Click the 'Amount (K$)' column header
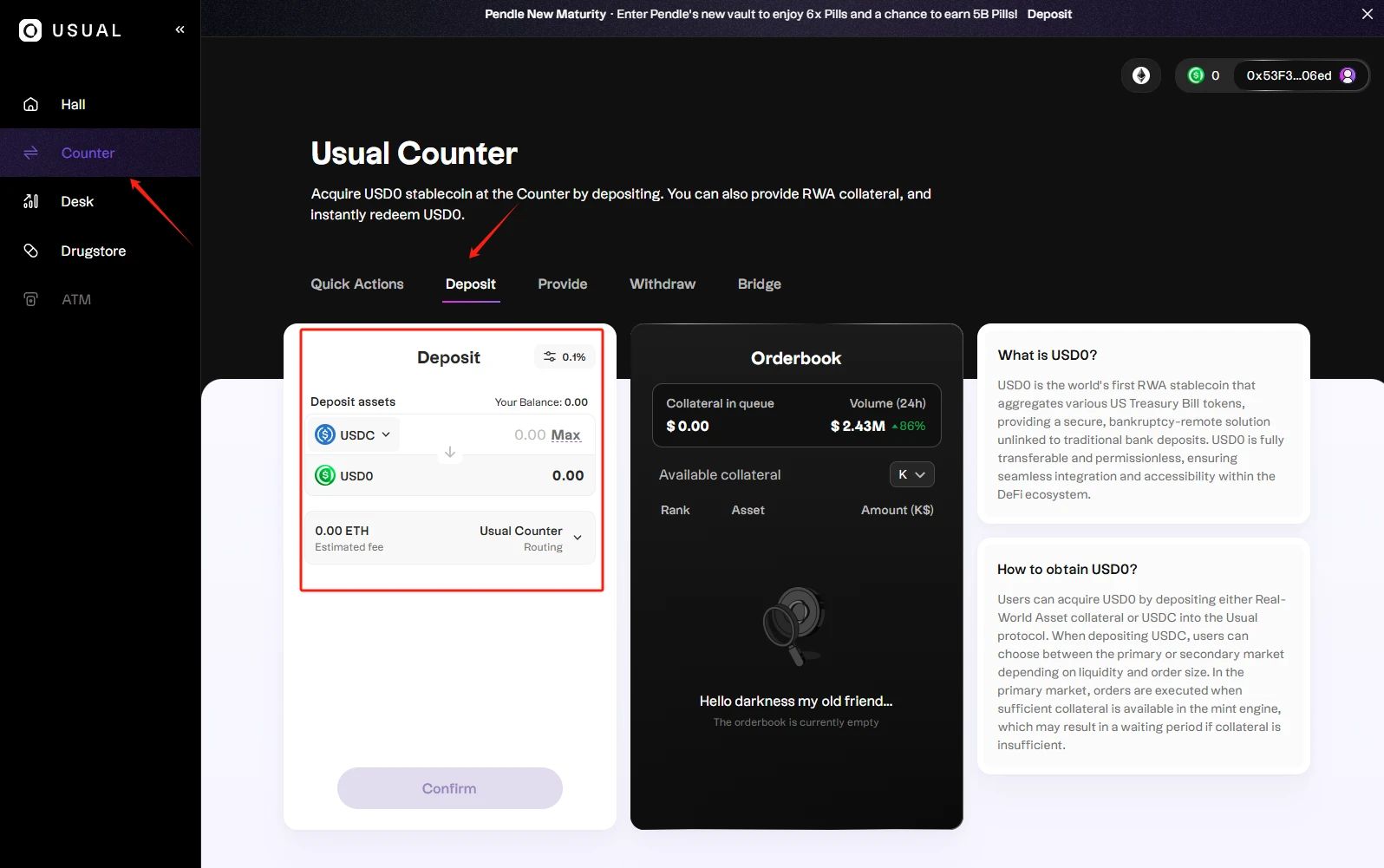This screenshot has height=868, width=1384. point(898,510)
